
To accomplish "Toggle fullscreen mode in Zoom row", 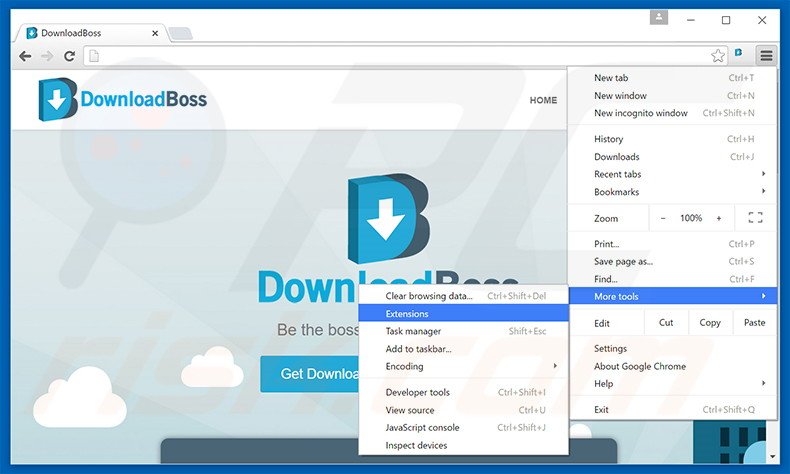I will [x=755, y=218].
